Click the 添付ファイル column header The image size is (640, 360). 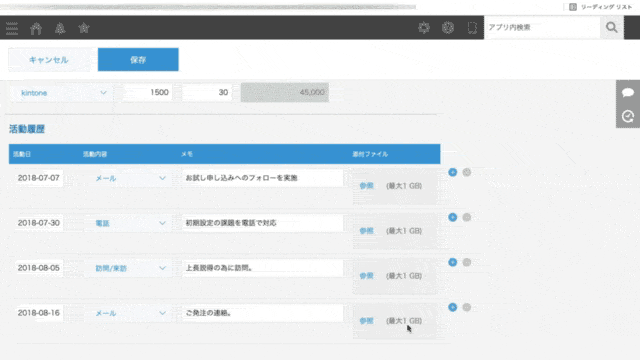click(370, 154)
